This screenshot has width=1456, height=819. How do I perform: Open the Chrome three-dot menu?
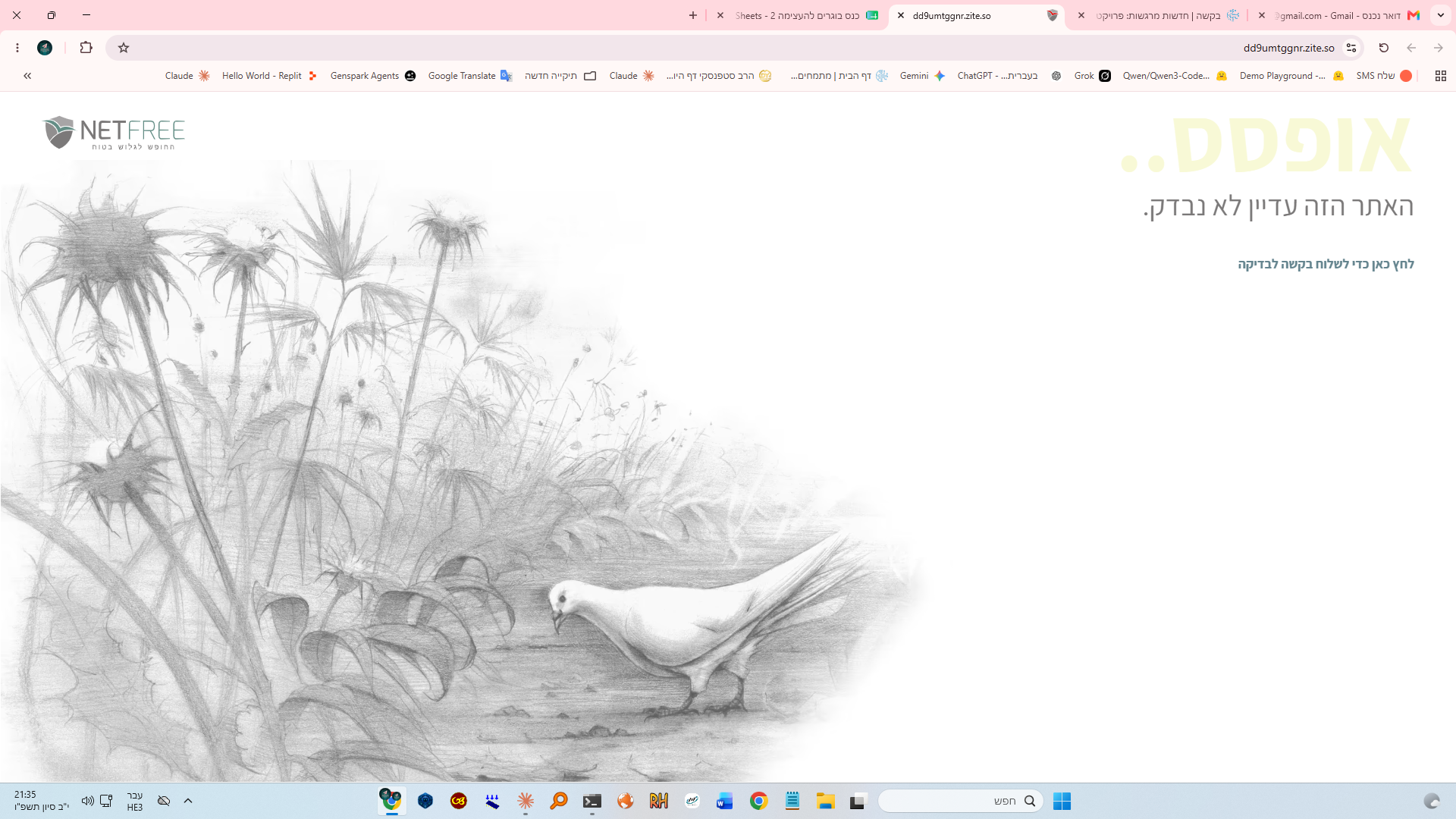coord(17,48)
